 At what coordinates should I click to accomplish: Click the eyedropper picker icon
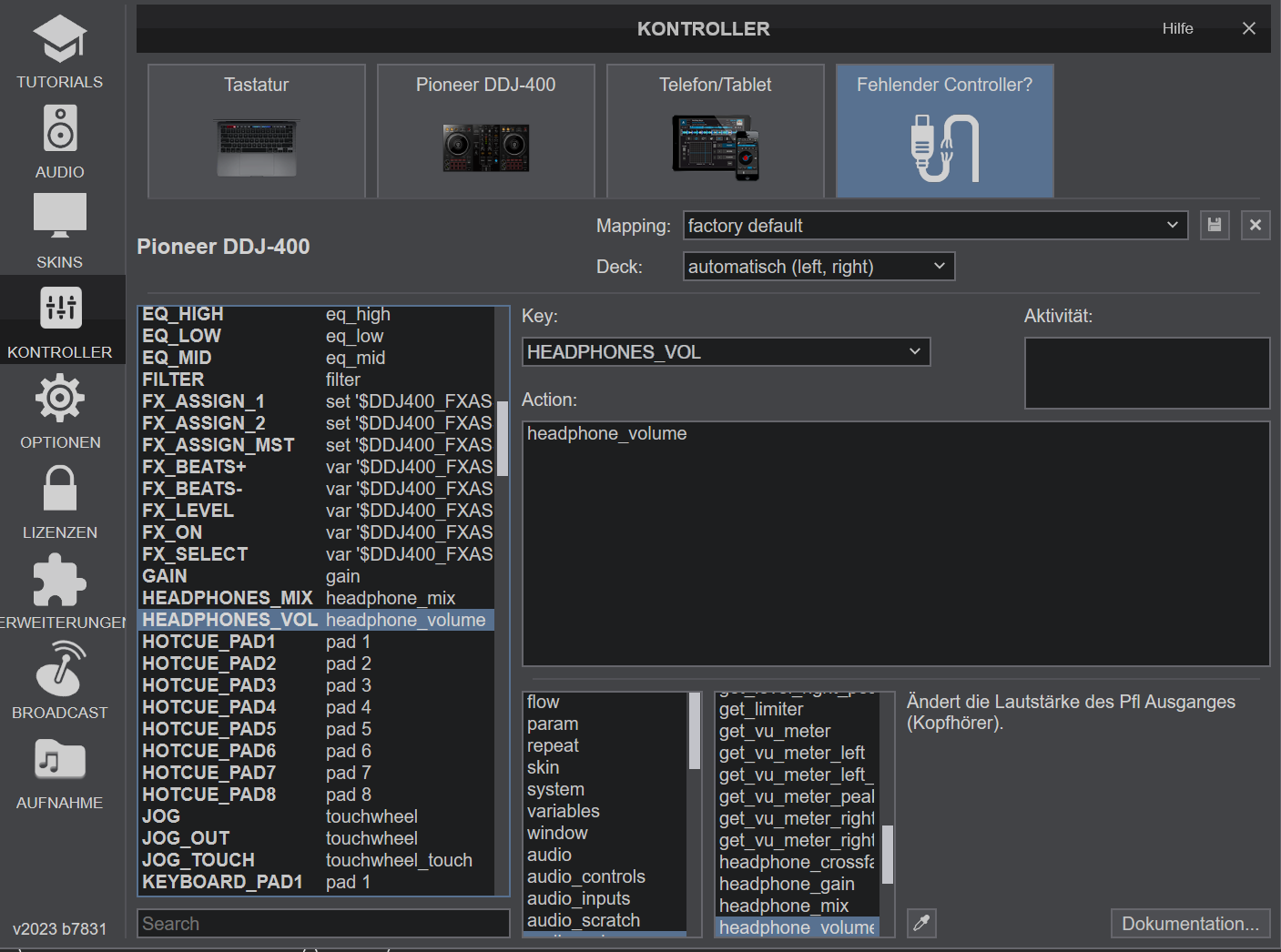[x=921, y=923]
